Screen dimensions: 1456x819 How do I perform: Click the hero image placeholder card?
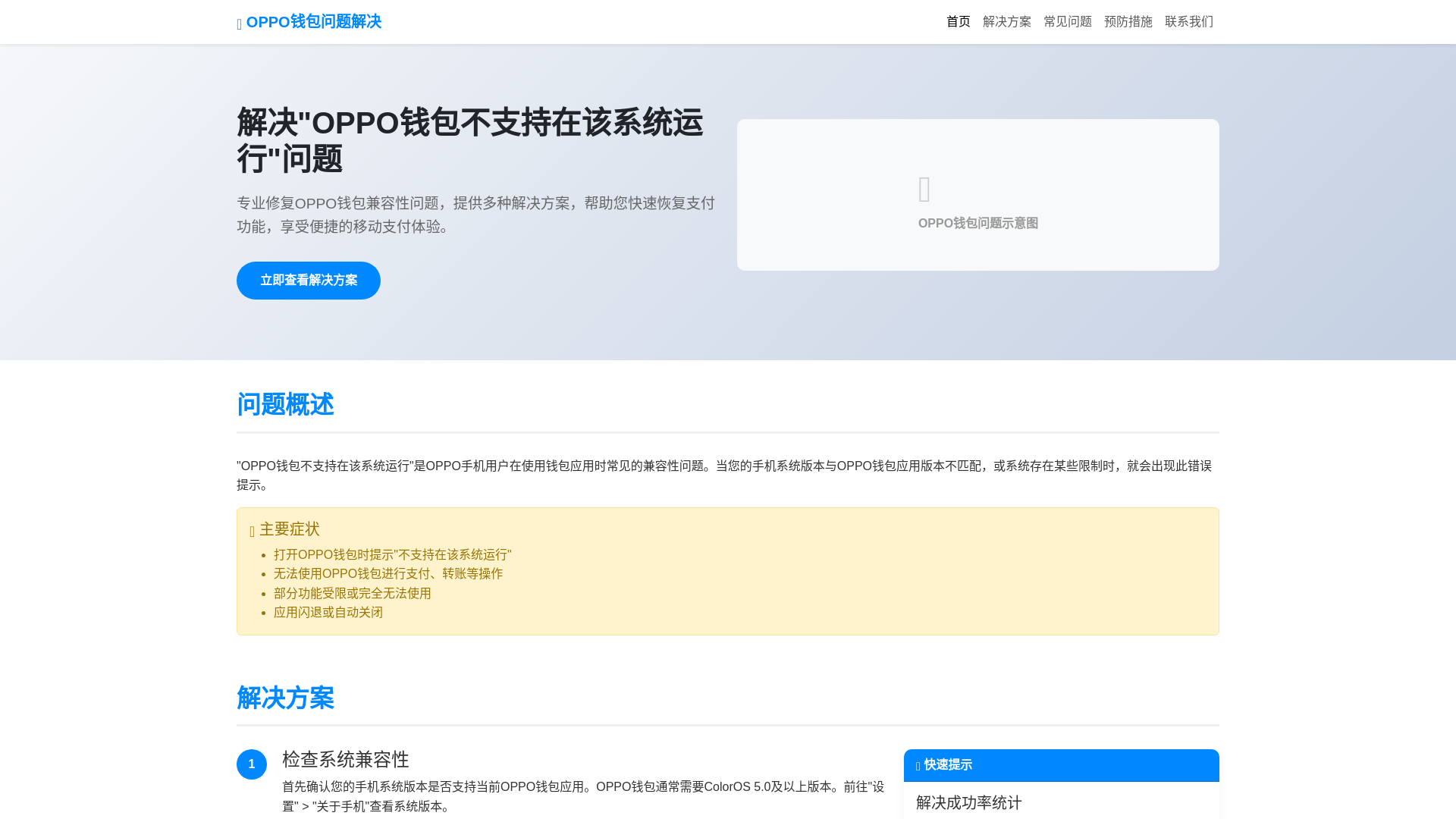[978, 195]
